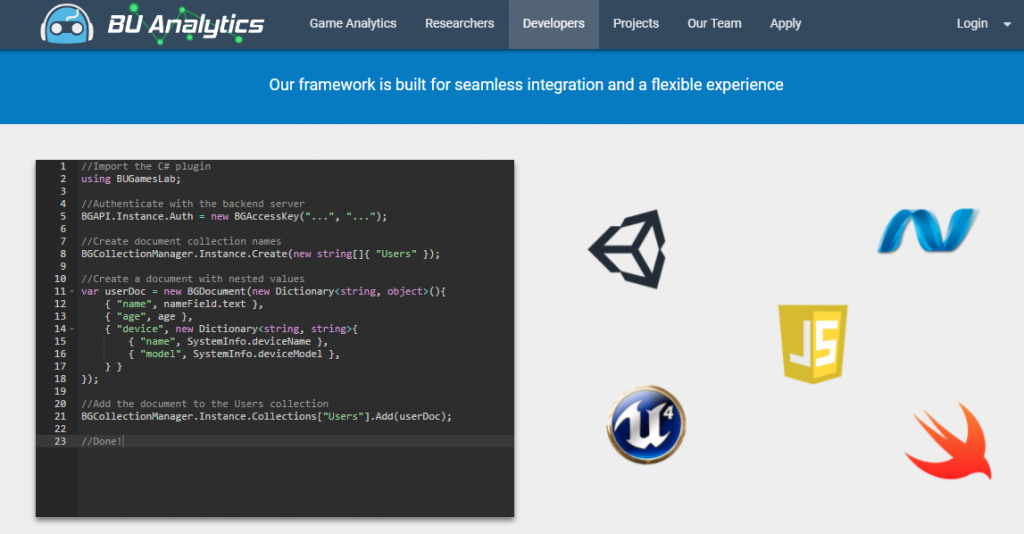This screenshot has width=1024, height=534.
Task: Open the Game Analytics menu item
Action: (x=353, y=24)
